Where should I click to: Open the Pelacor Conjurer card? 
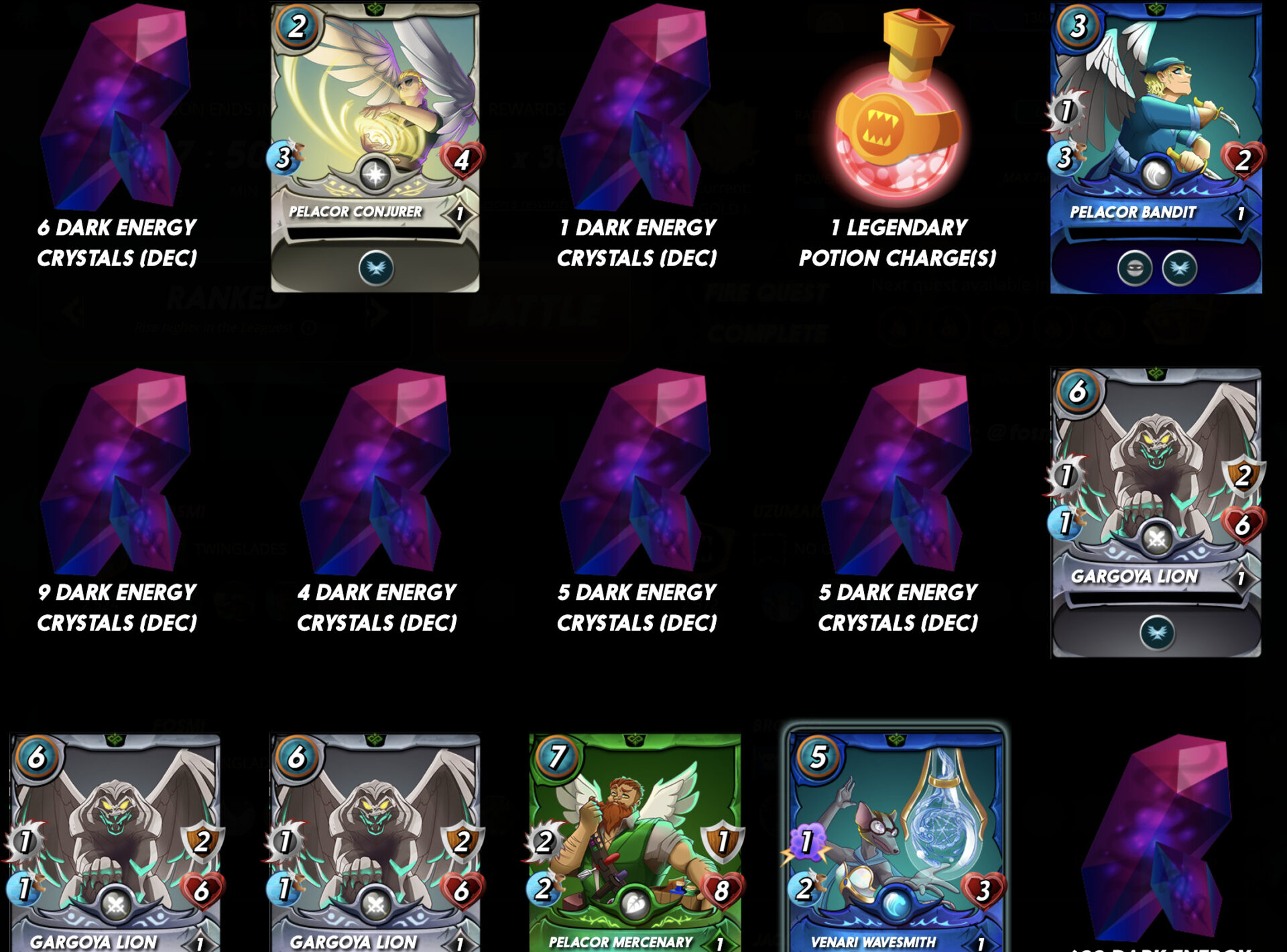375,147
